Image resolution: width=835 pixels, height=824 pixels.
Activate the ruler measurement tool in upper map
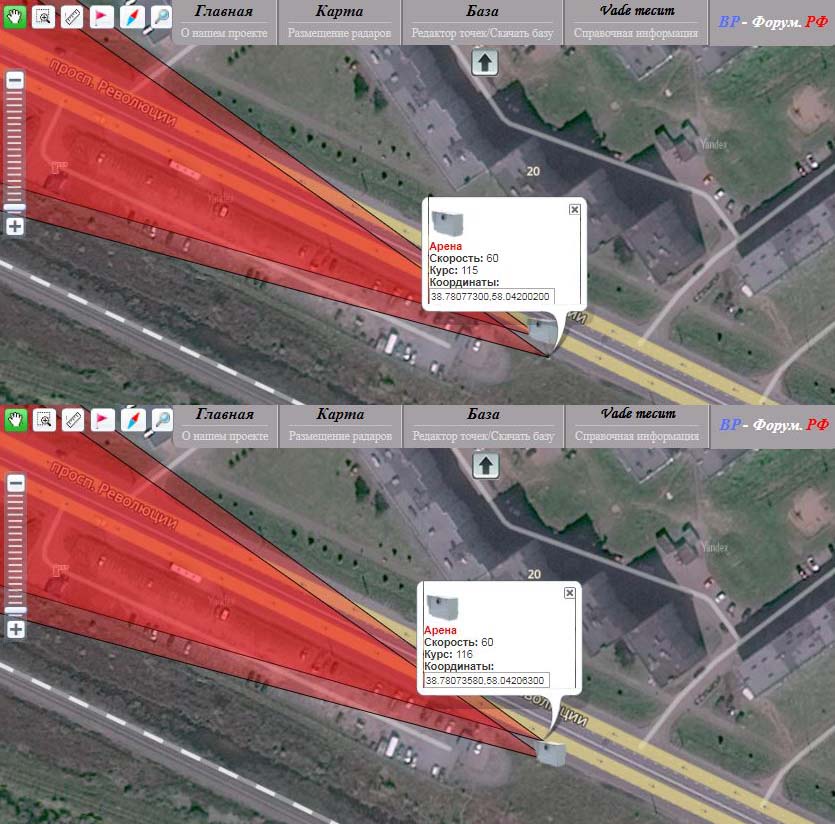click(x=72, y=16)
